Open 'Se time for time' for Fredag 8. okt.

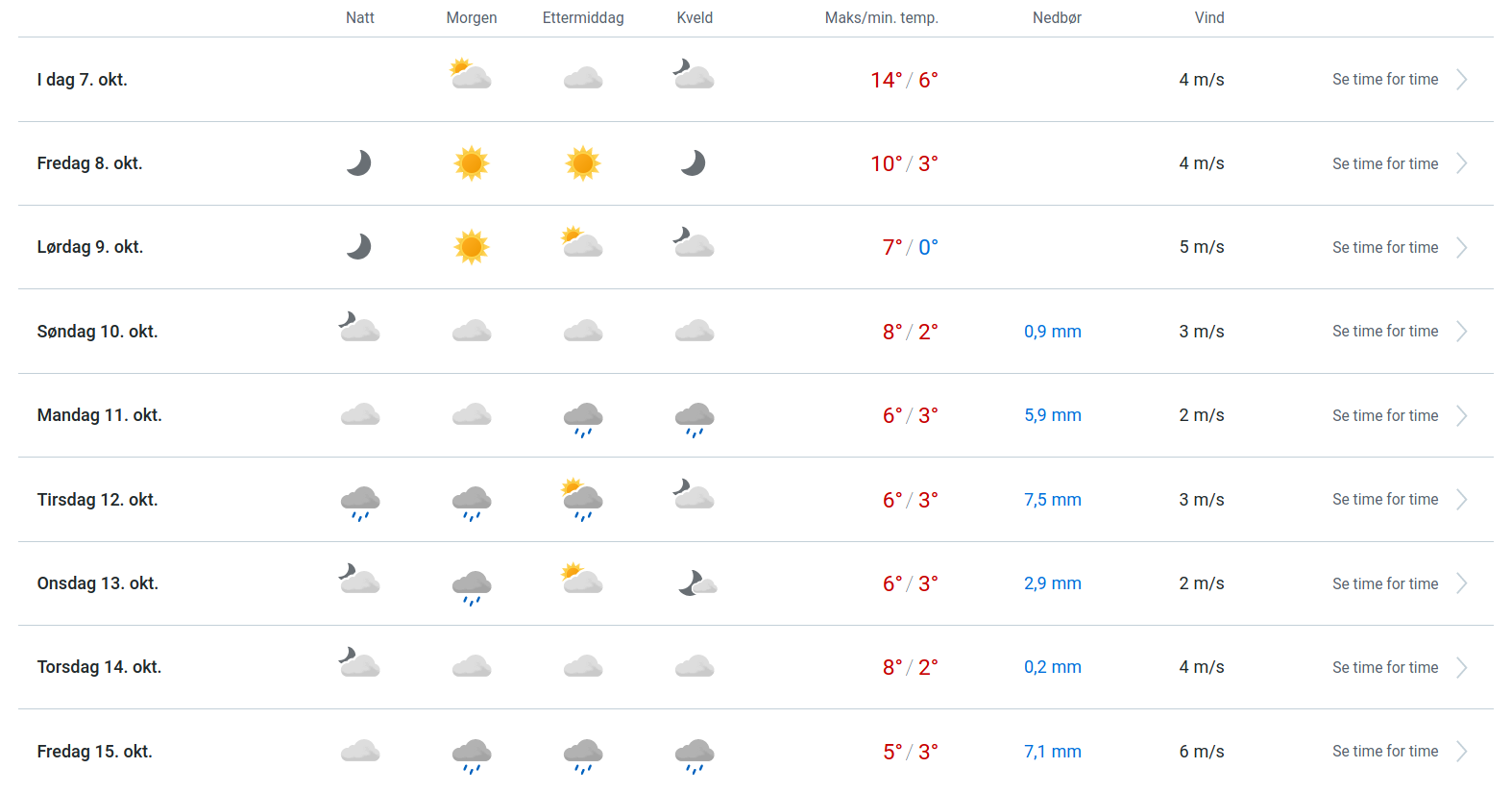click(x=1385, y=163)
